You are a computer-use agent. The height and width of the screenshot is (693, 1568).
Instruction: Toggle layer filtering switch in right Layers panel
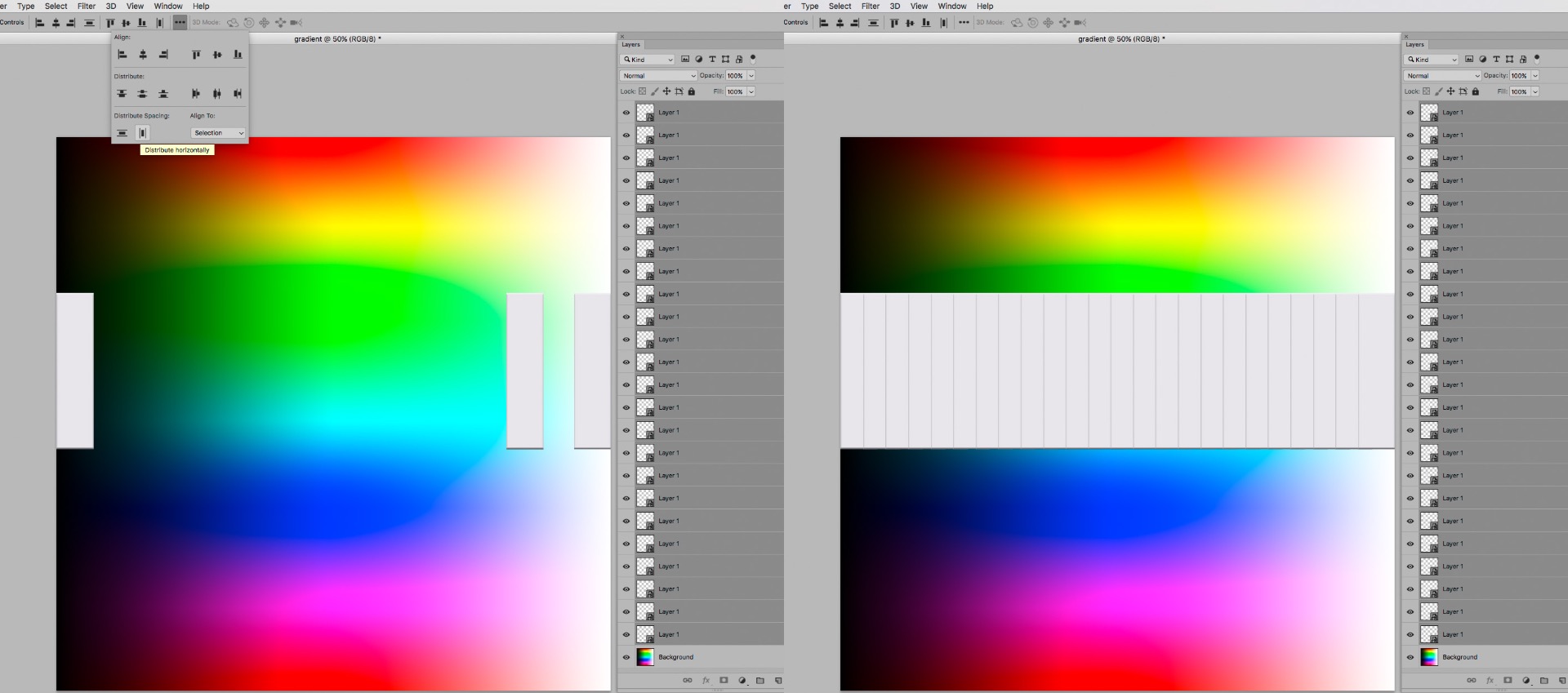pyautogui.click(x=1537, y=59)
